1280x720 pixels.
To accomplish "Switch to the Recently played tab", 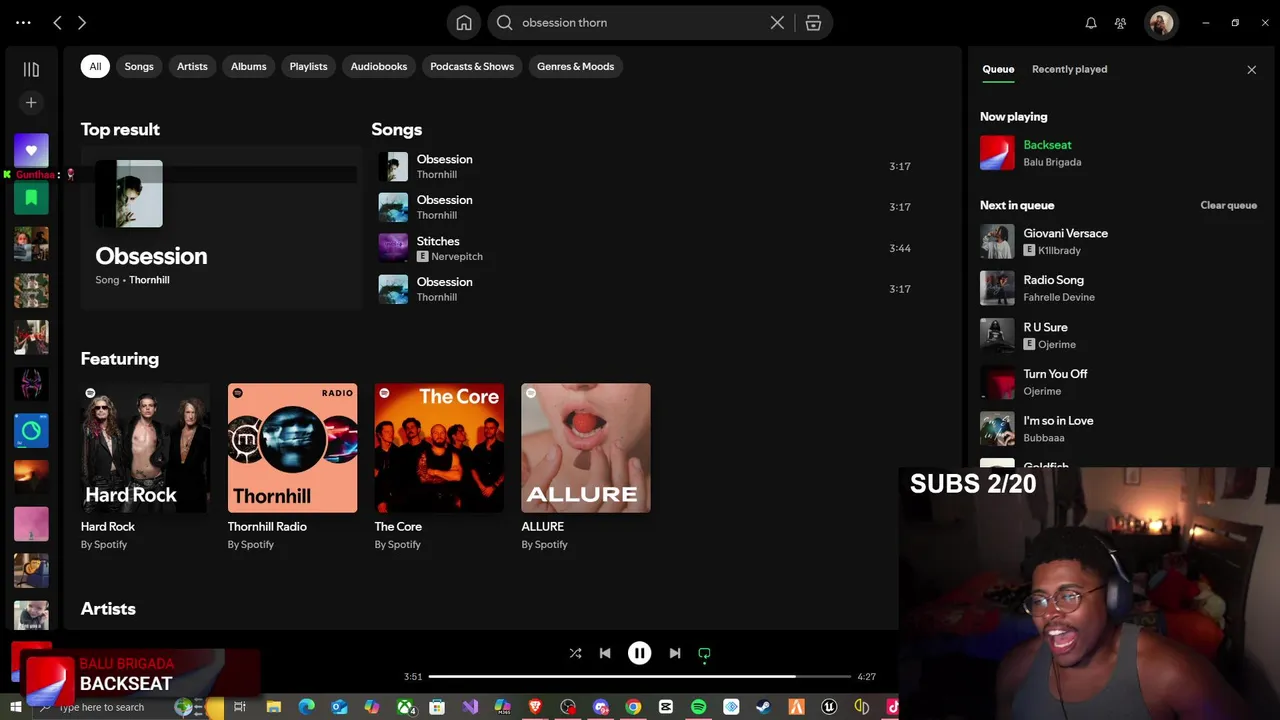I will click(1069, 69).
